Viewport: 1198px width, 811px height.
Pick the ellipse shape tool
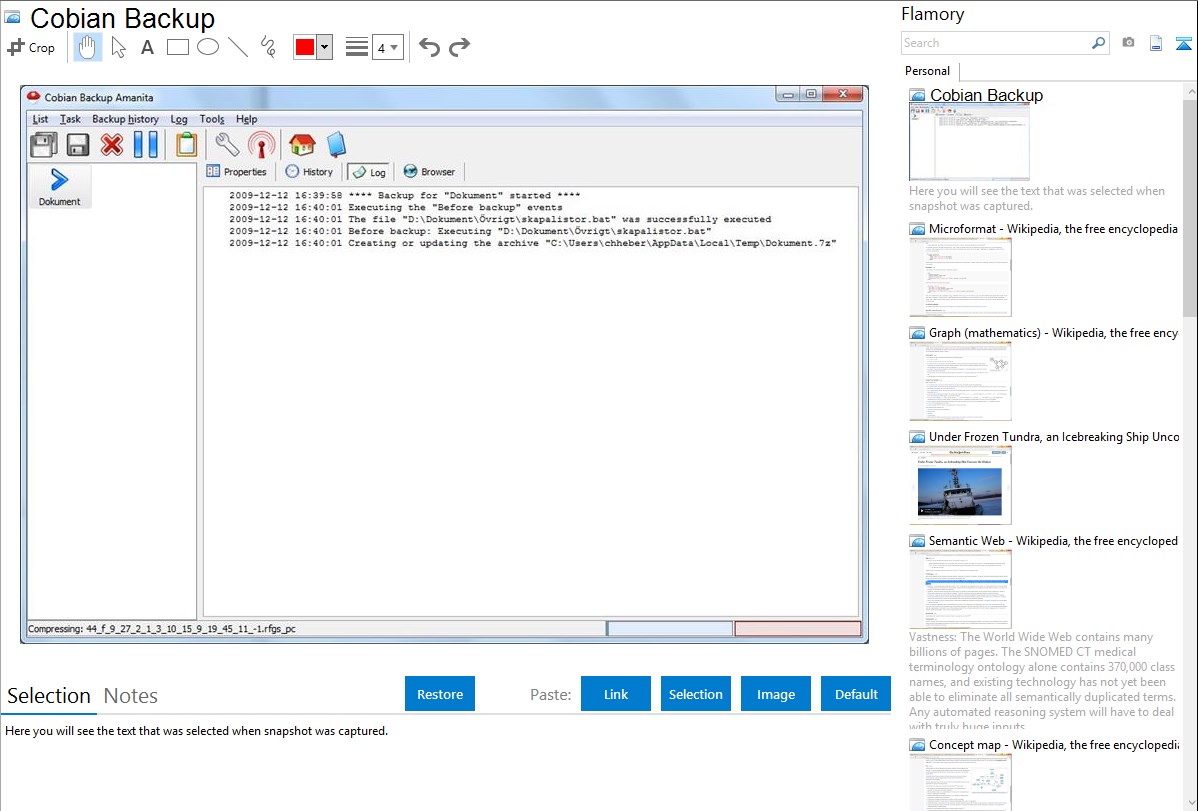[208, 47]
